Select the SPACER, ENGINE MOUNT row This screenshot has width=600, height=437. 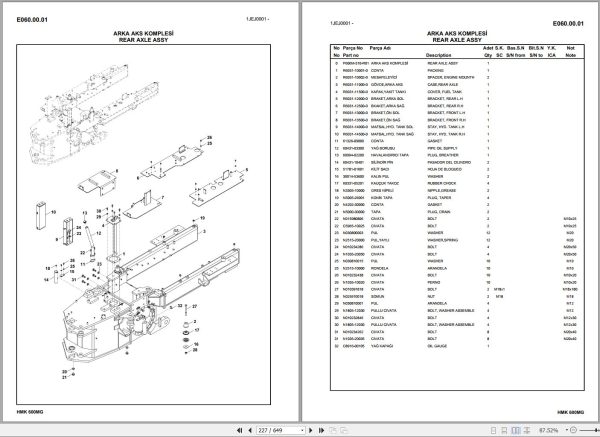[457, 77]
